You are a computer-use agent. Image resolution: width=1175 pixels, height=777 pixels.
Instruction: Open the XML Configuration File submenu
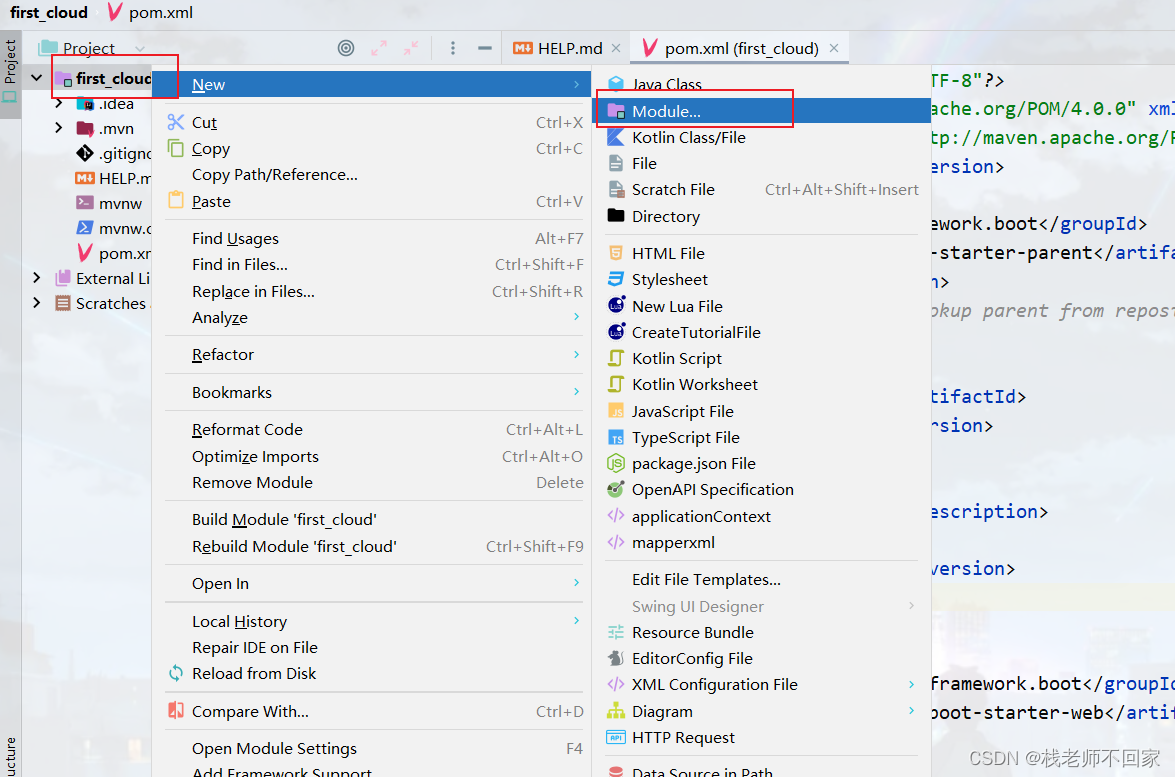pyautogui.click(x=762, y=684)
